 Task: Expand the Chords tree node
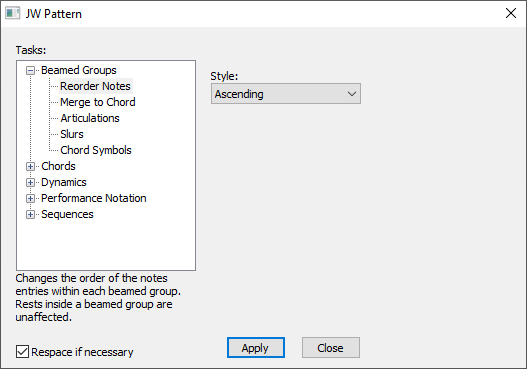[x=30, y=166]
